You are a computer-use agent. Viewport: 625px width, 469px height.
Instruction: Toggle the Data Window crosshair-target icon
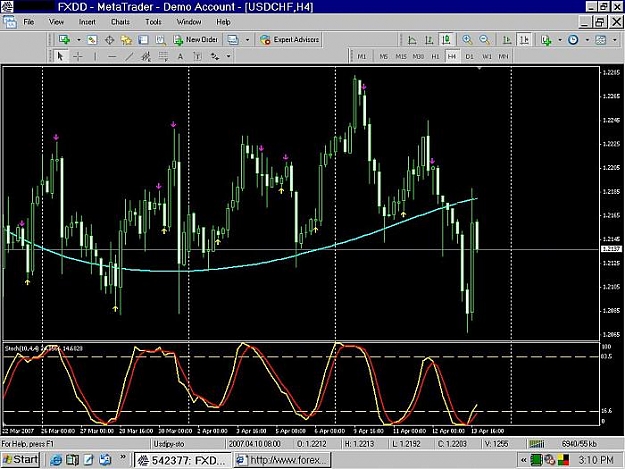click(109, 40)
